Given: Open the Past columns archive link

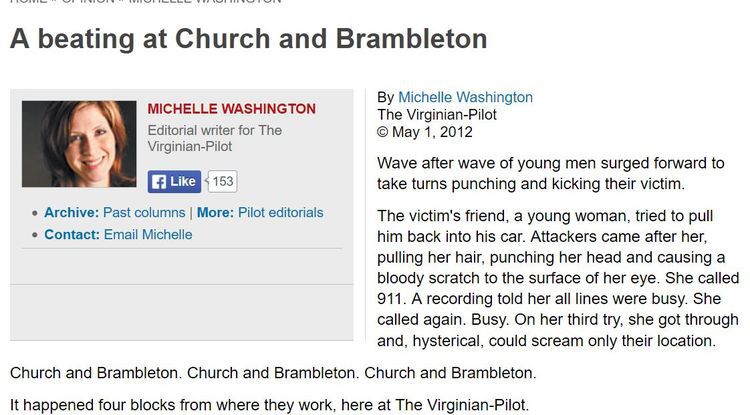Looking at the screenshot, I should [144, 213].
